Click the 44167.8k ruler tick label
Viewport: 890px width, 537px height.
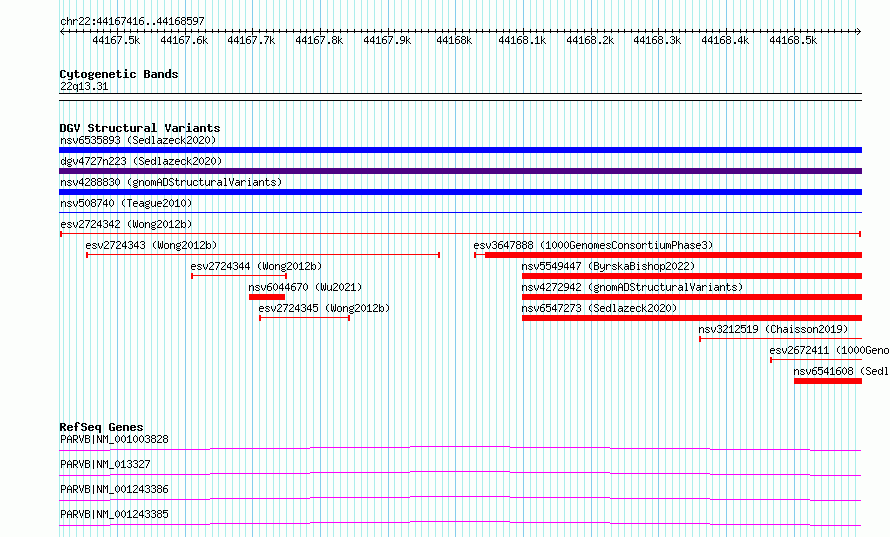point(319,40)
